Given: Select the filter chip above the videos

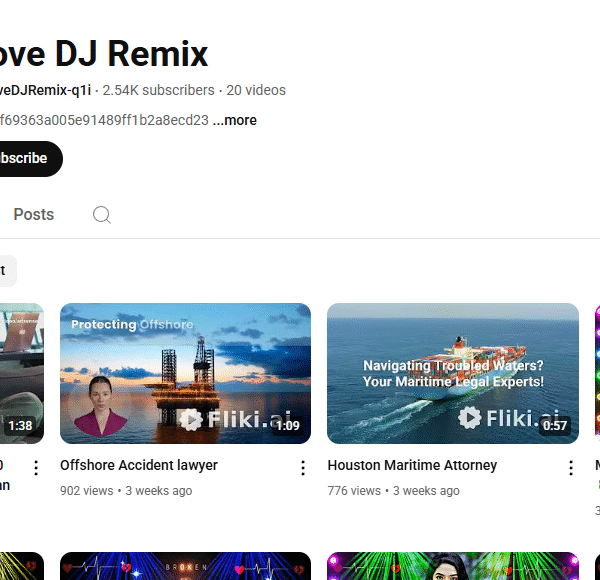Looking at the screenshot, I should pos(8,270).
